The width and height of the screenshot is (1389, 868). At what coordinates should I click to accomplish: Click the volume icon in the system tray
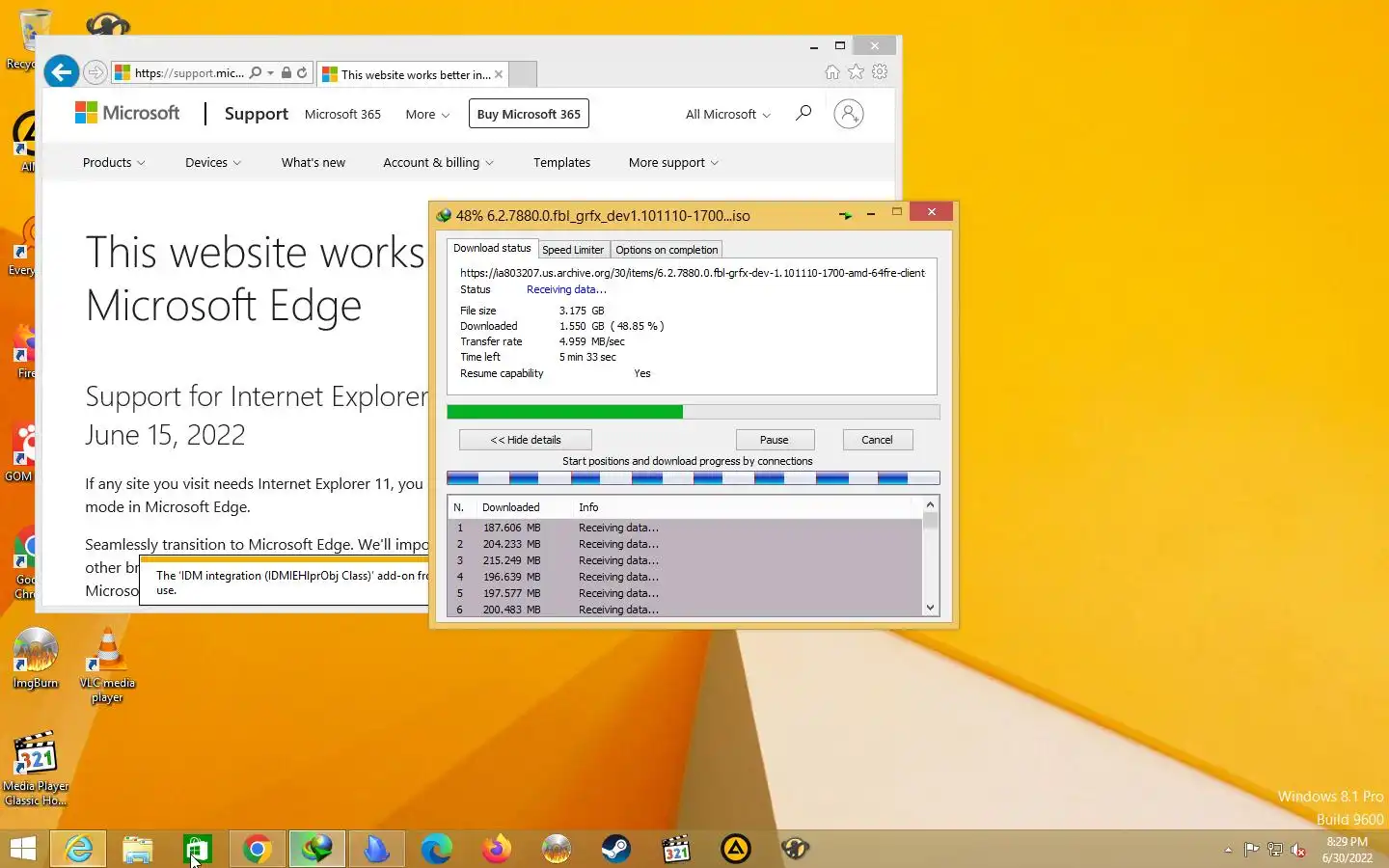click(x=1298, y=850)
